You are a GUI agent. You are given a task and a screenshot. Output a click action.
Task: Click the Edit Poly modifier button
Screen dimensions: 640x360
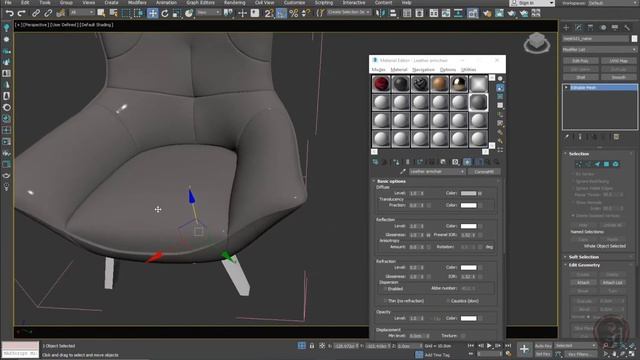click(580, 61)
